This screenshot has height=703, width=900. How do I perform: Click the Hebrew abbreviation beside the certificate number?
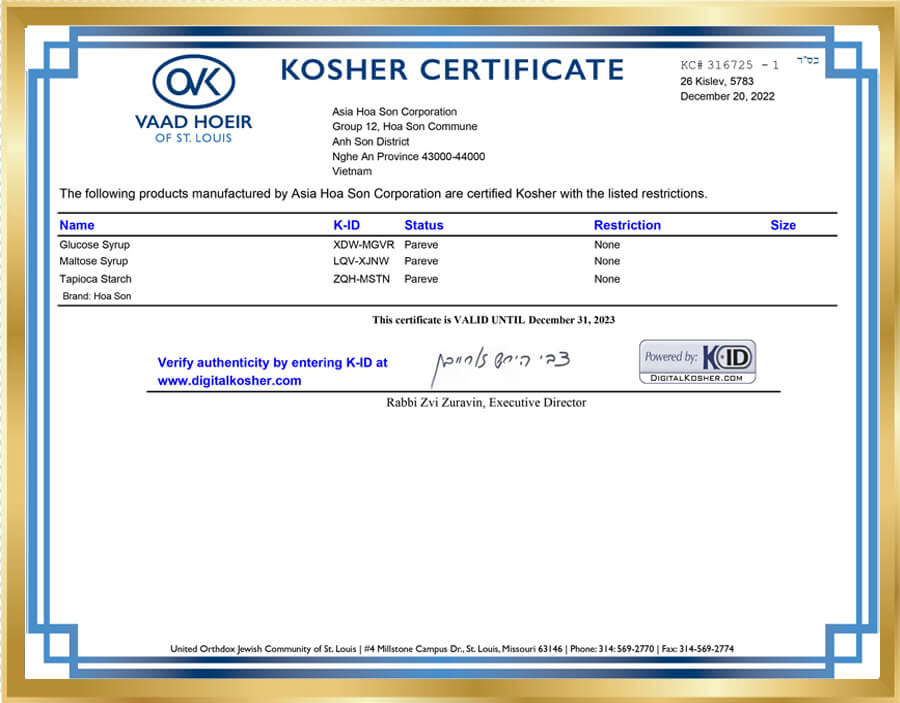(808, 61)
